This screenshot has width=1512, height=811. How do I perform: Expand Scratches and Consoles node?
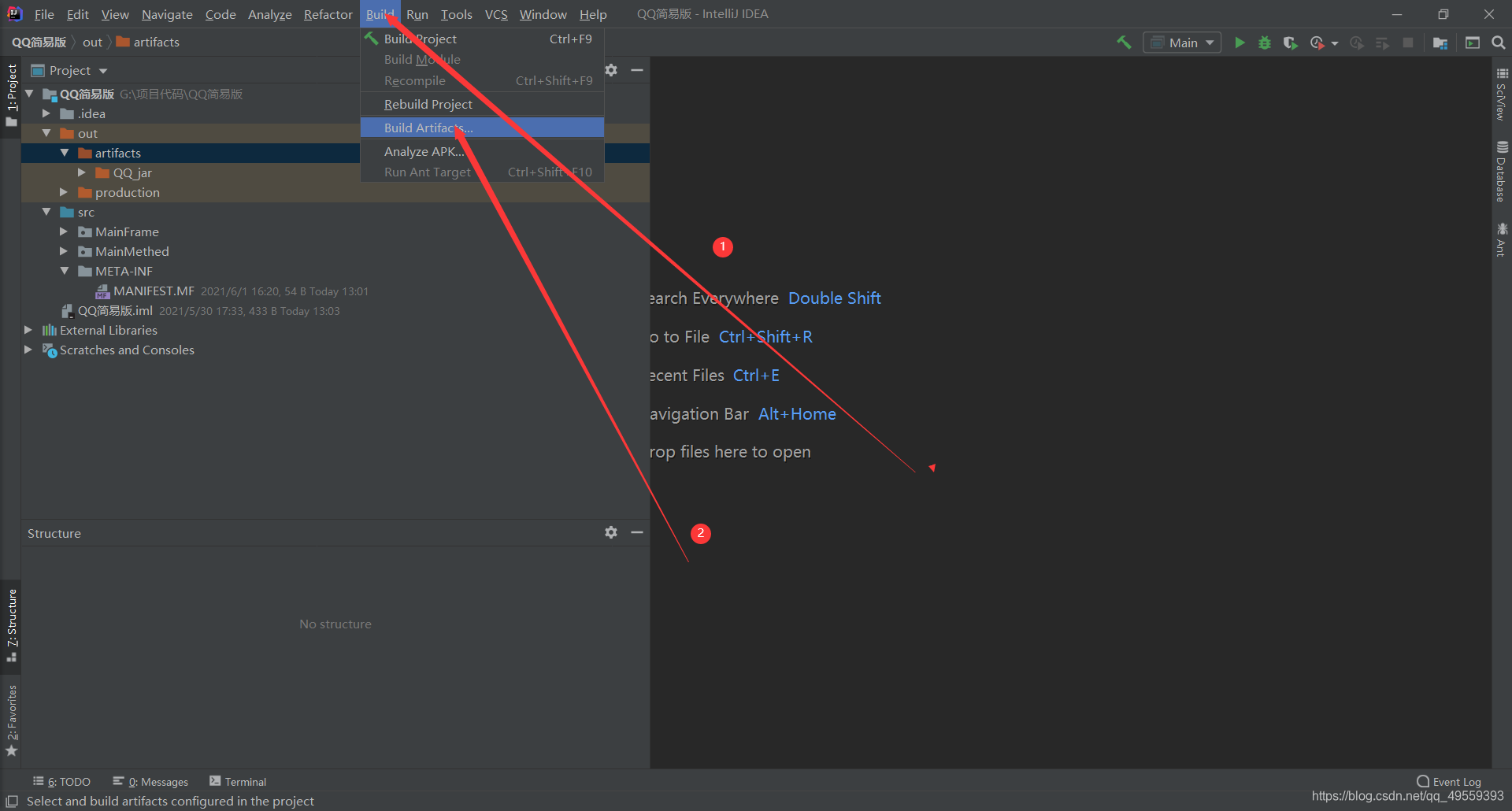28,350
